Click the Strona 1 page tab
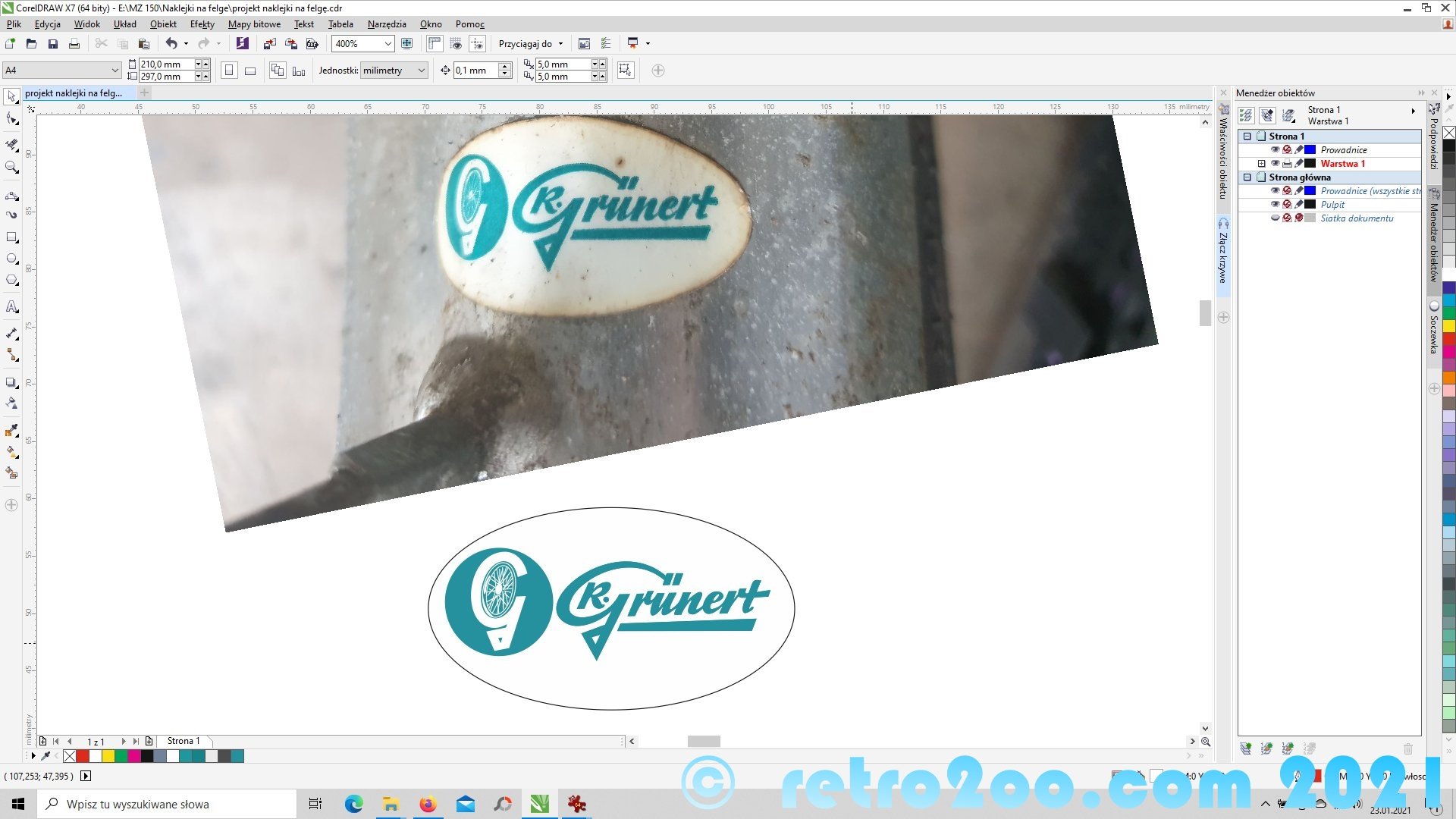1456x819 pixels. click(x=184, y=741)
